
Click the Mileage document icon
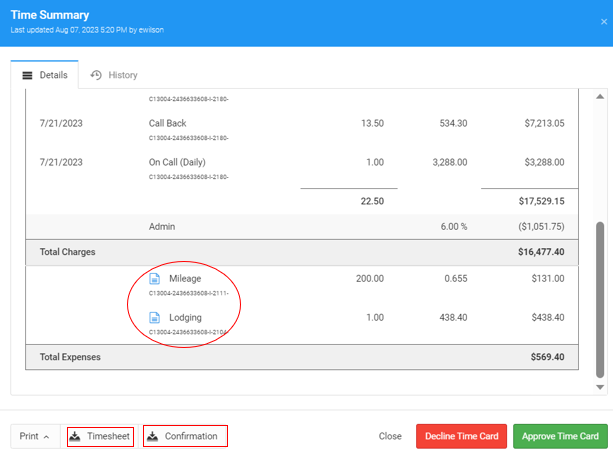pyautogui.click(x=155, y=278)
